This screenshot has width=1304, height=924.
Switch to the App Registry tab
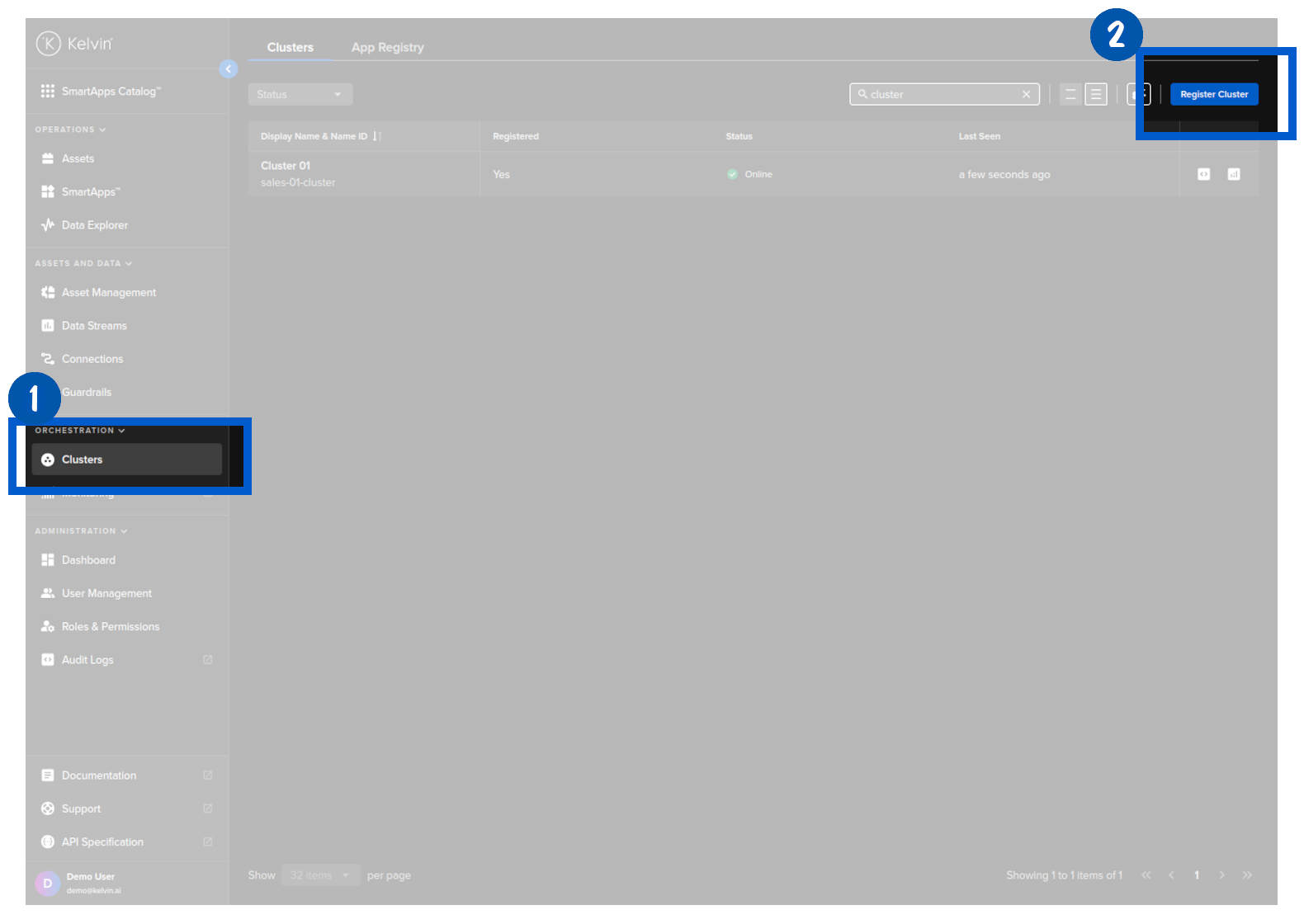click(x=387, y=47)
